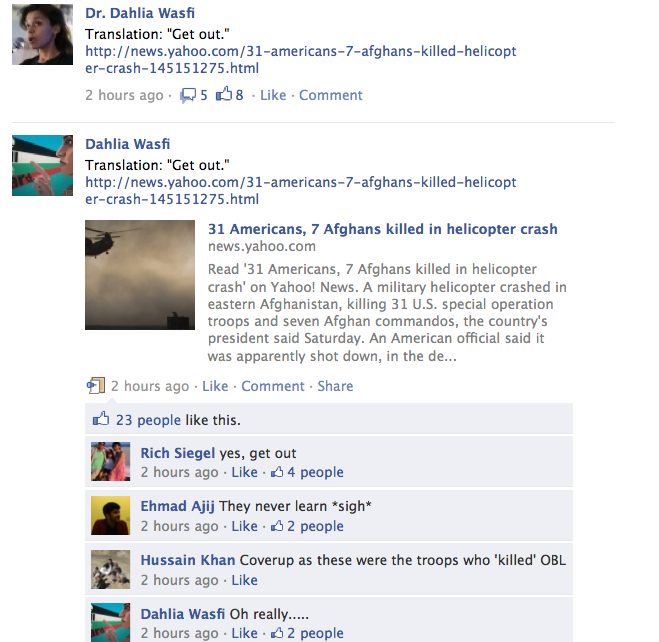Click the comment bubble icon showing 5 comments
Viewport: 659px width, 642px height.
188,95
